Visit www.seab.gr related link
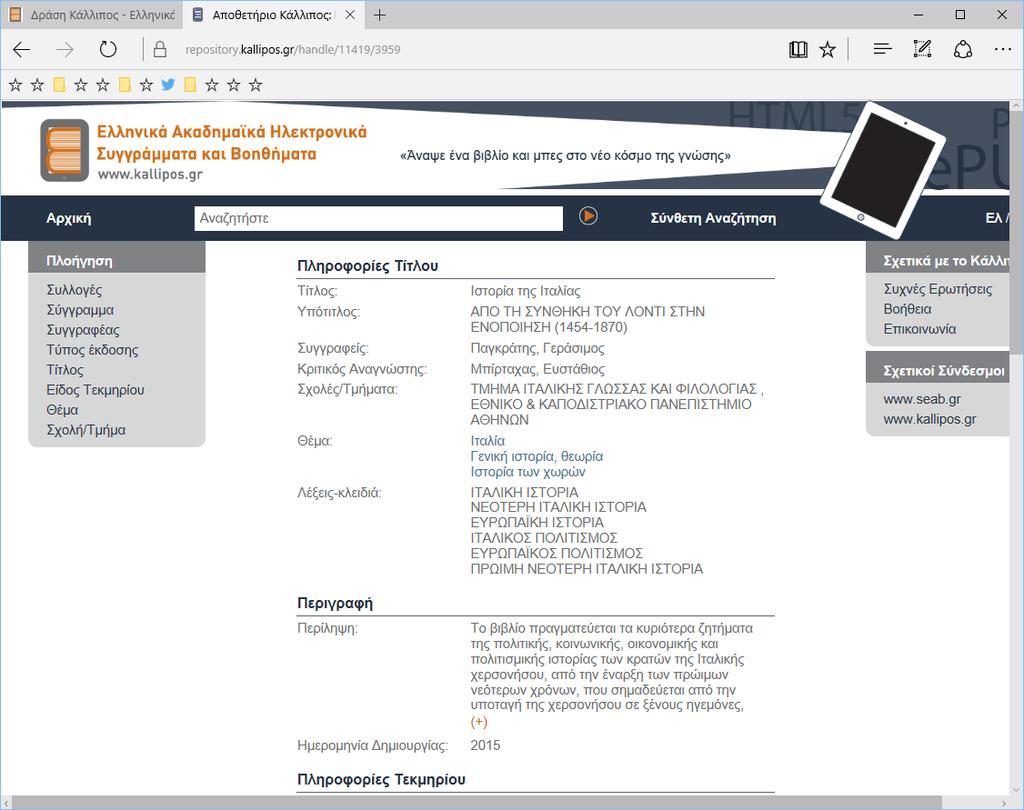 click(921, 399)
